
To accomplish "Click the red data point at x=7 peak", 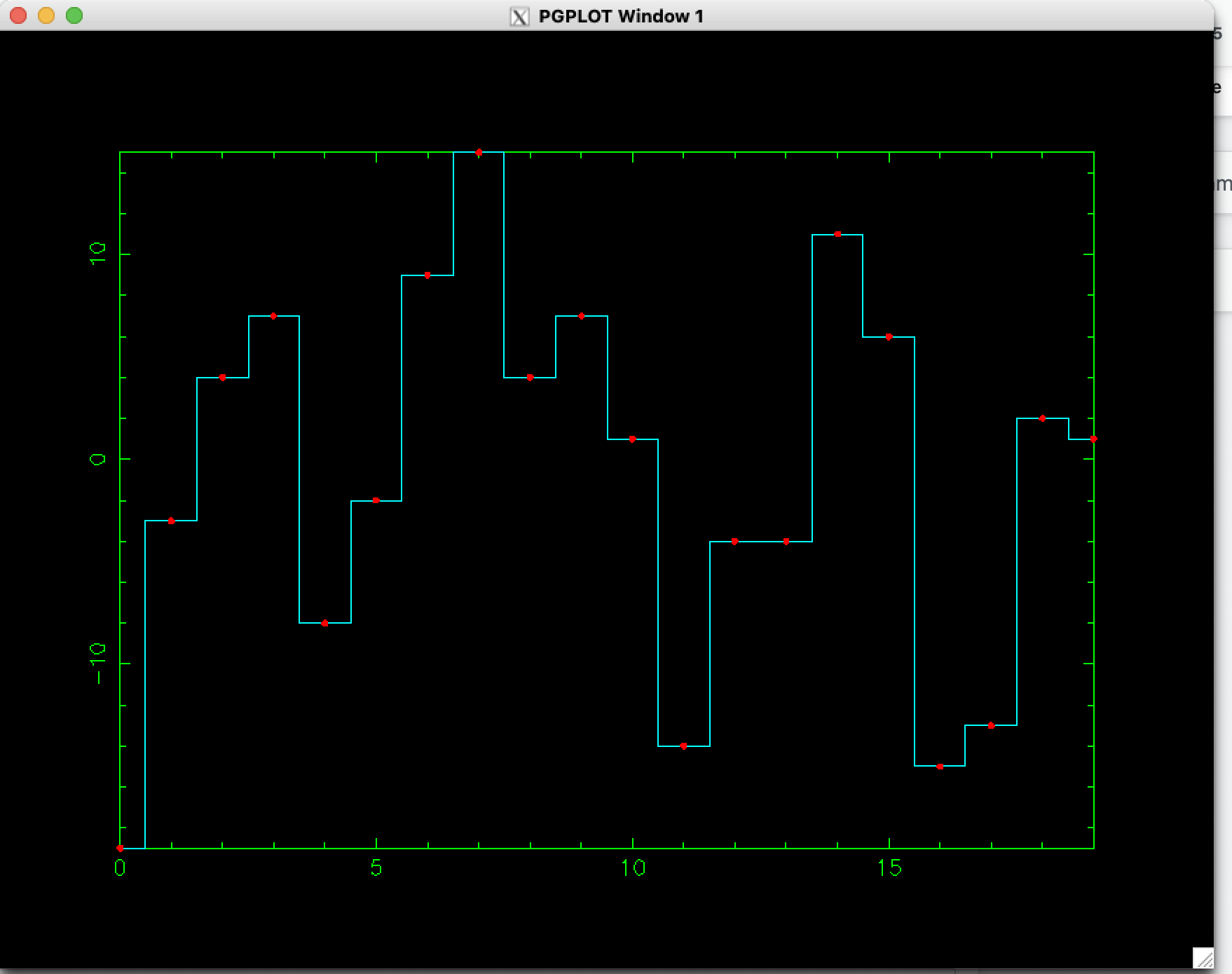I will 479,152.
